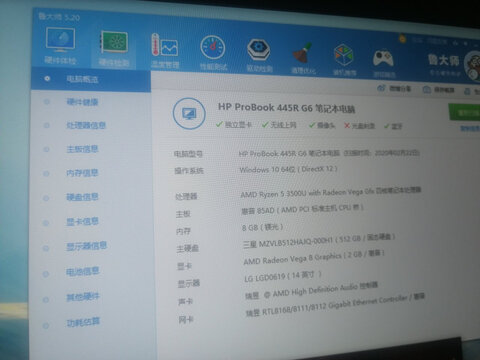Screen dimensions: 480x360
Task: Open 显示器信息 sidebar item
Action: pyautogui.click(x=86, y=246)
